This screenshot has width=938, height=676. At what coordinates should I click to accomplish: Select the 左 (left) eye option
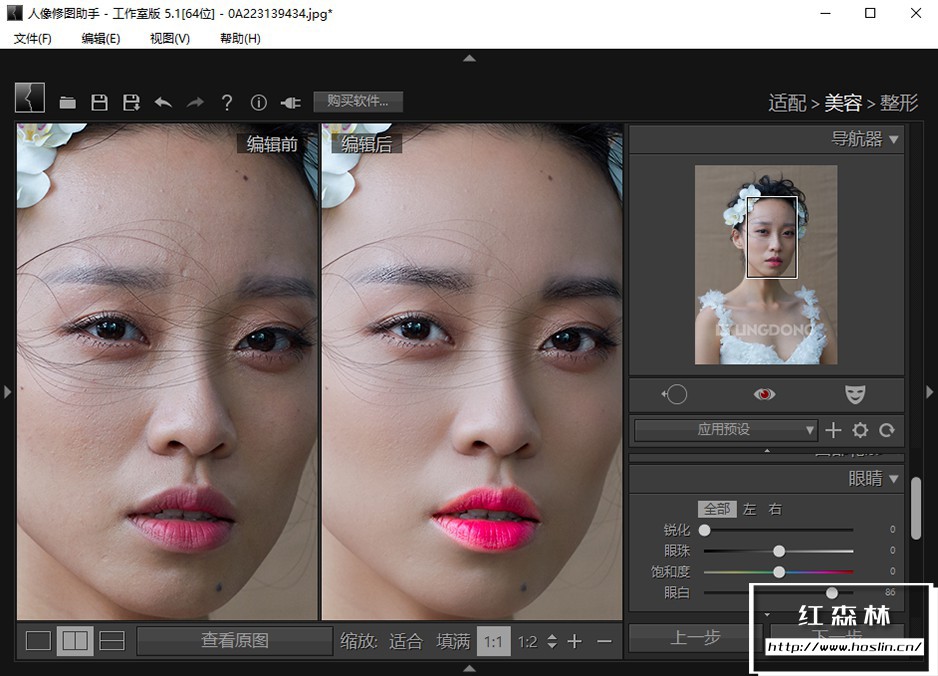[x=750, y=509]
